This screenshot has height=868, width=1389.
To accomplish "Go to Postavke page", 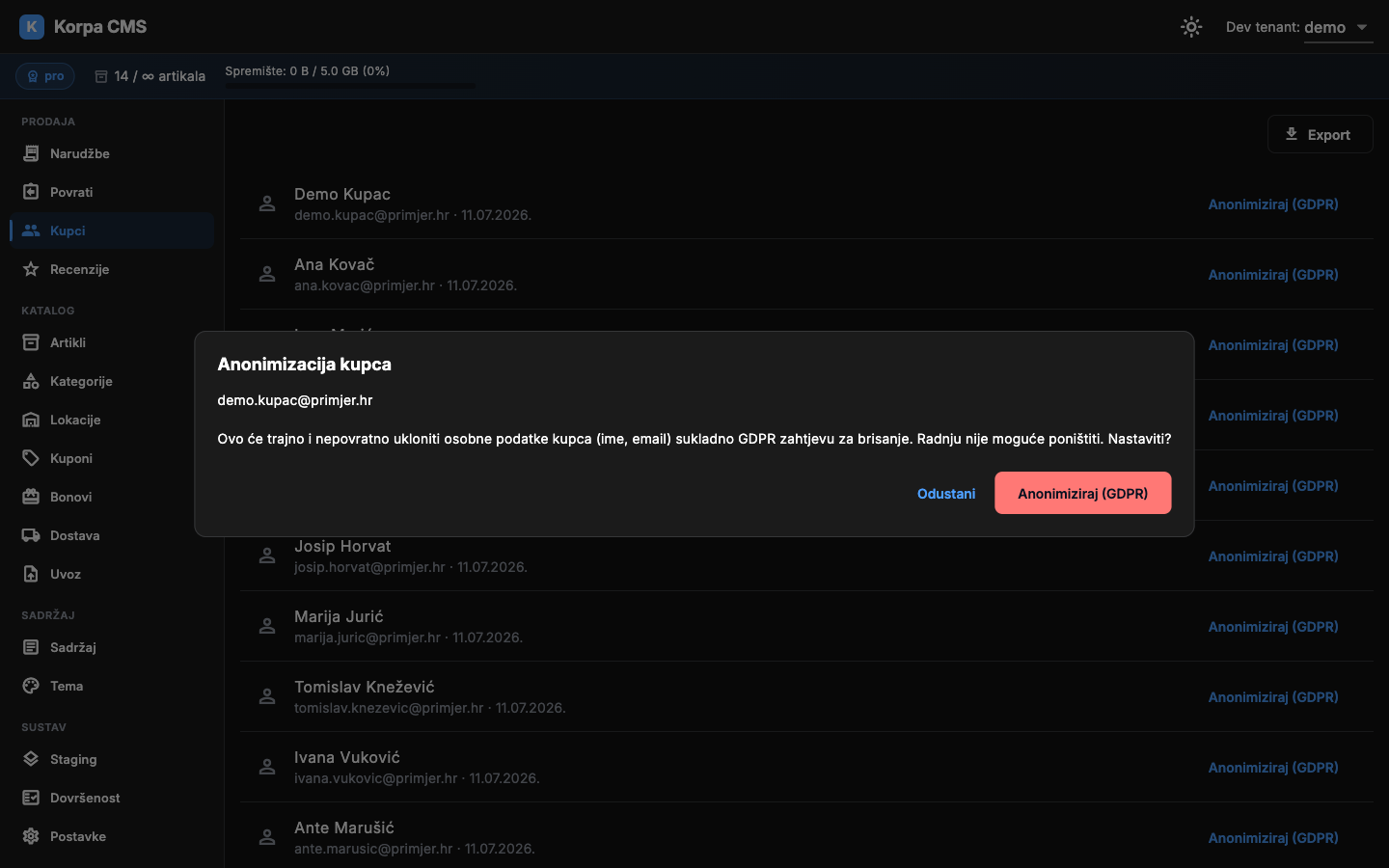I will click(112, 836).
